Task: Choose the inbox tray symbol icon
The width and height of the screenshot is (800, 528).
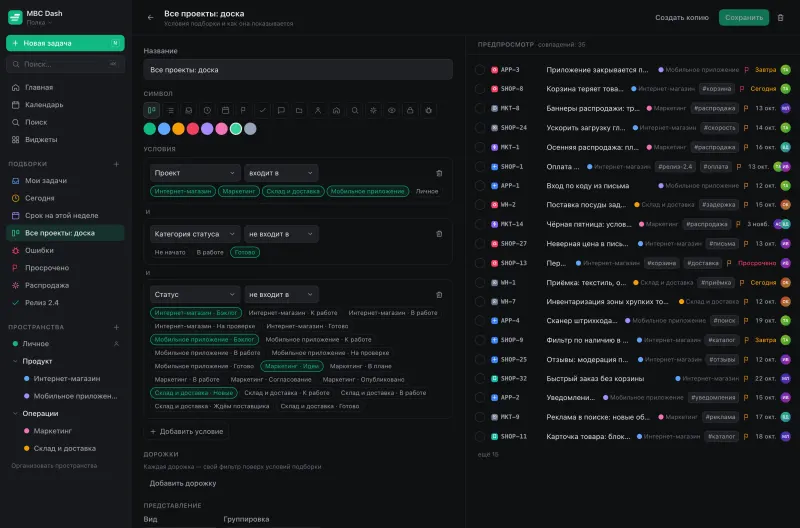Action: tap(189, 110)
